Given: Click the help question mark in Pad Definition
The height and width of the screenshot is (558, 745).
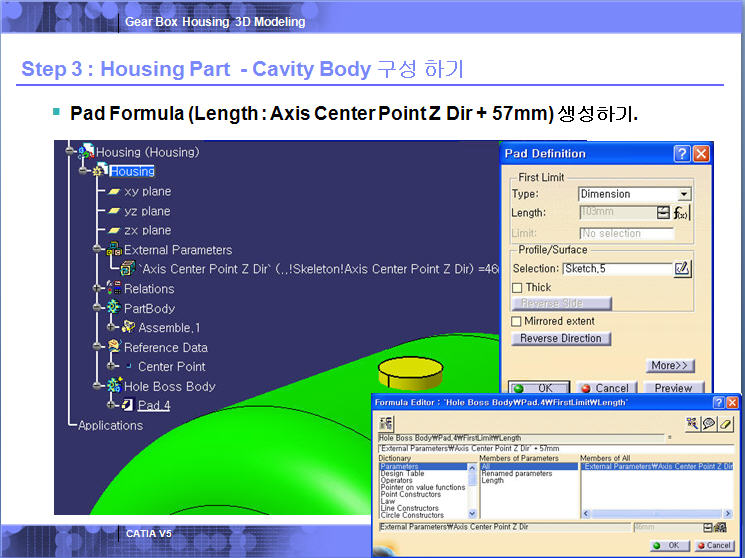Looking at the screenshot, I should tap(681, 153).
